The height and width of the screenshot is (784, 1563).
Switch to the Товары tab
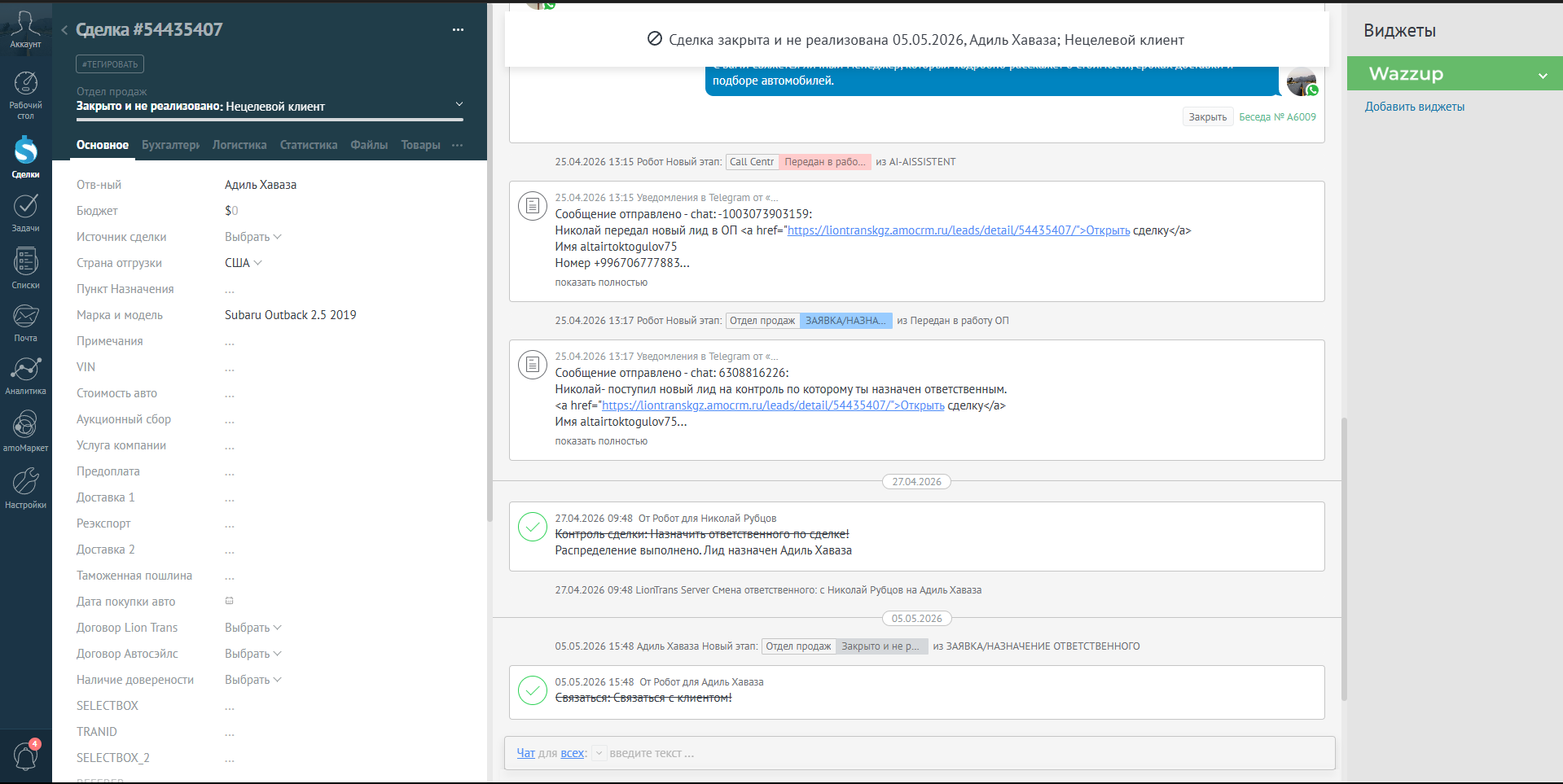pos(420,145)
